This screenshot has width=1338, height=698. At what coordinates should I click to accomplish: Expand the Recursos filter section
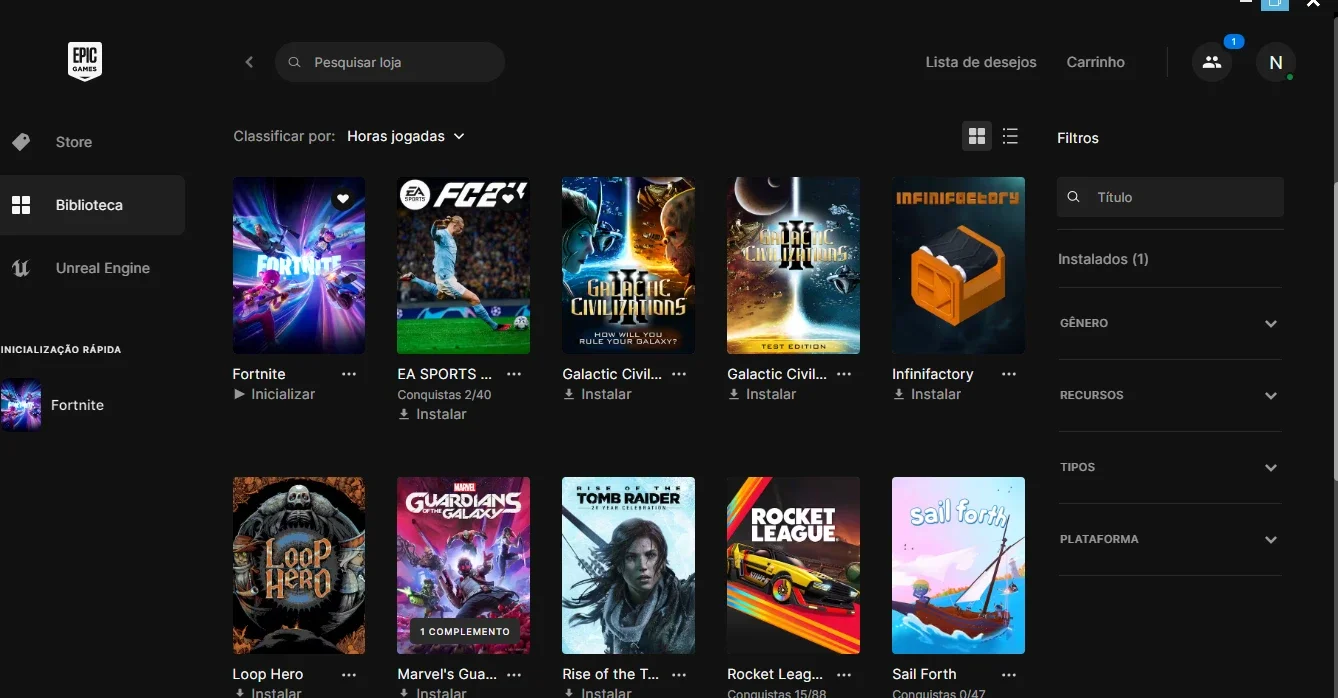(1169, 395)
